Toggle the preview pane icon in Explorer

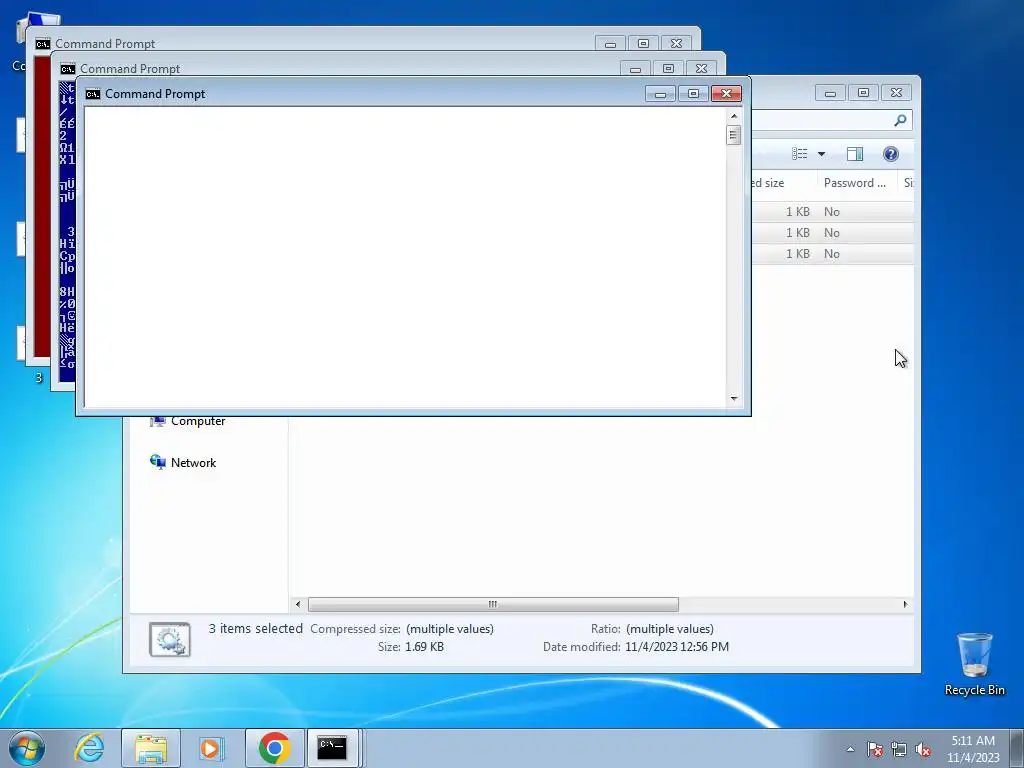tap(855, 154)
